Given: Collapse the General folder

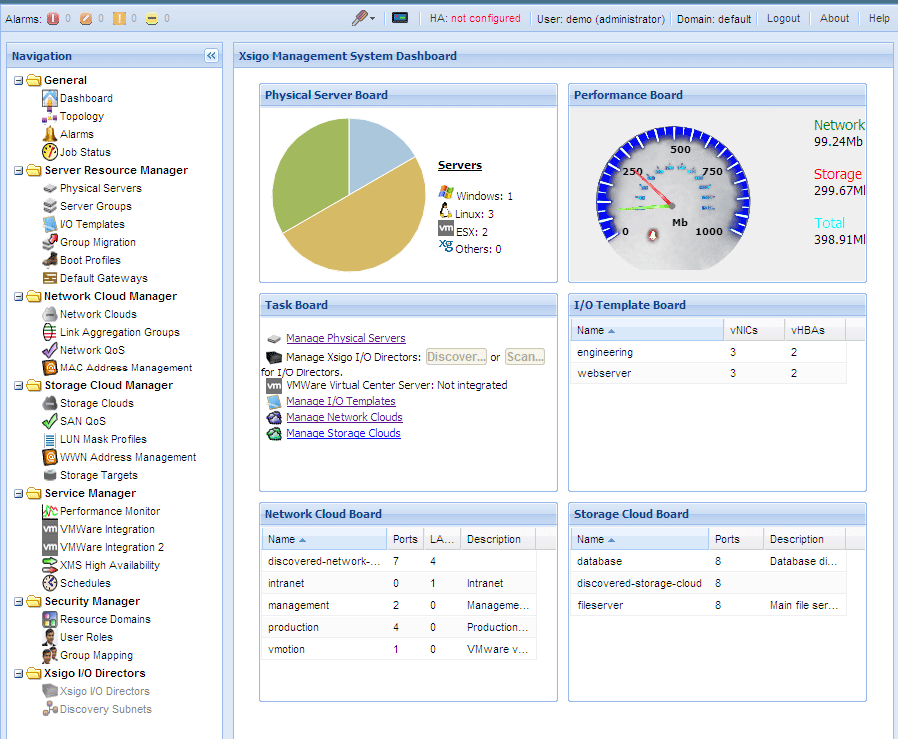Looking at the screenshot, I should [x=18, y=80].
